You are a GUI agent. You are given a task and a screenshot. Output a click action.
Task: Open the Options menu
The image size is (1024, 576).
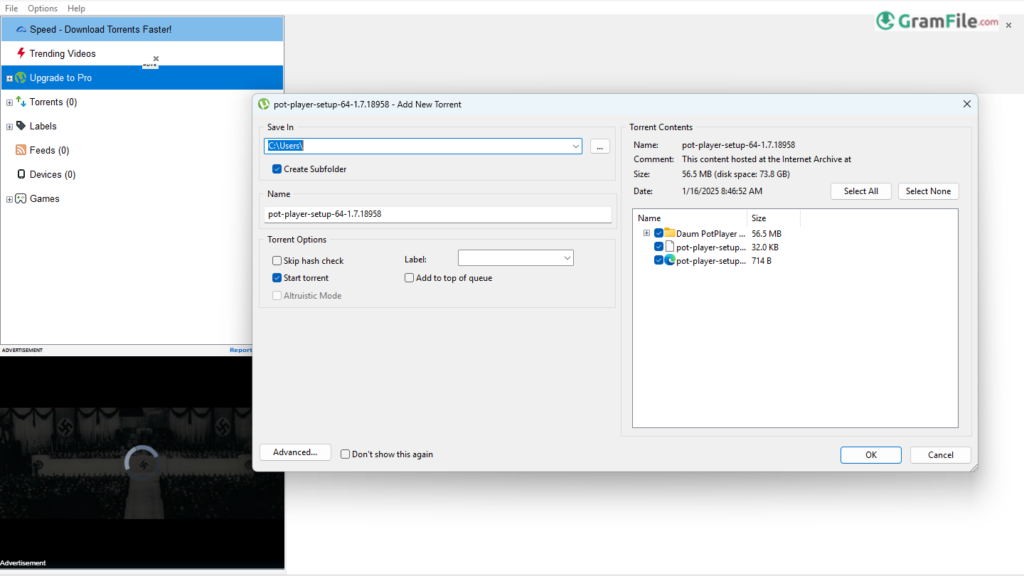click(x=42, y=8)
